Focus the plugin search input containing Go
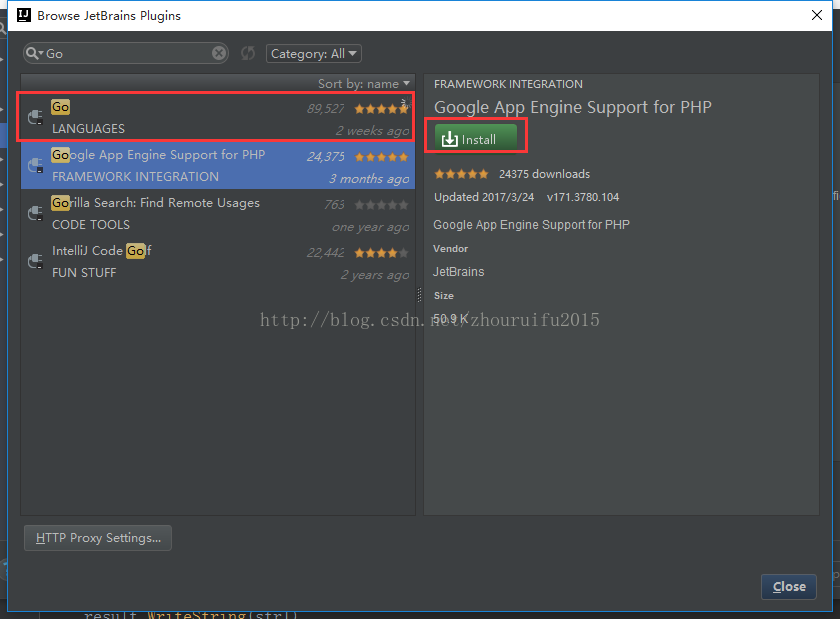This screenshot has width=840, height=619. 128,54
